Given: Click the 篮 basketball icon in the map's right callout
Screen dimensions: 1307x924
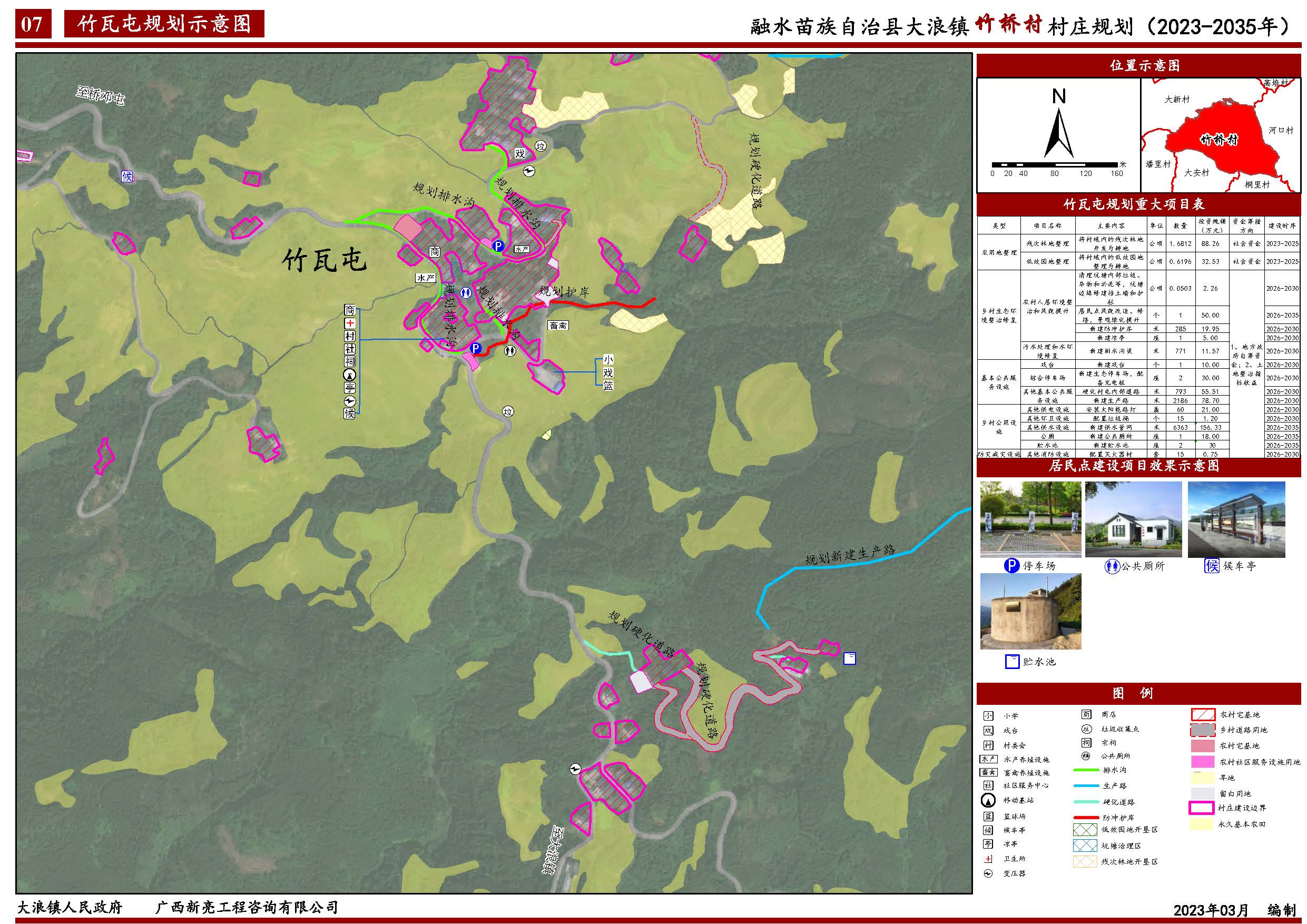Looking at the screenshot, I should (608, 386).
